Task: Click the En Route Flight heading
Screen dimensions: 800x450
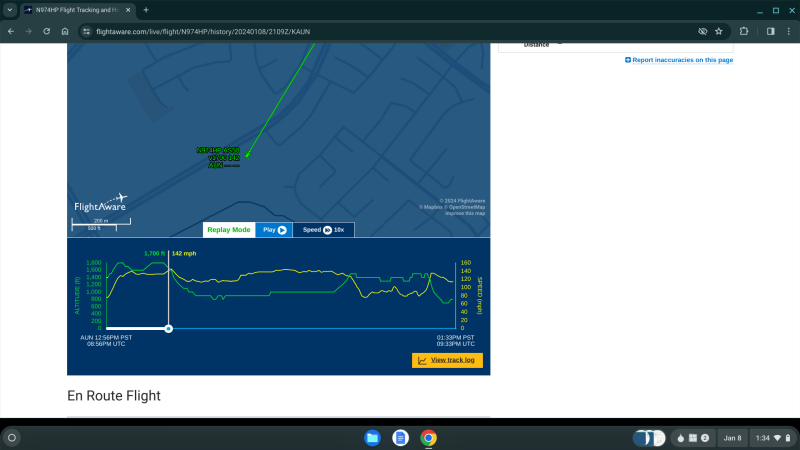Action: coord(114,396)
